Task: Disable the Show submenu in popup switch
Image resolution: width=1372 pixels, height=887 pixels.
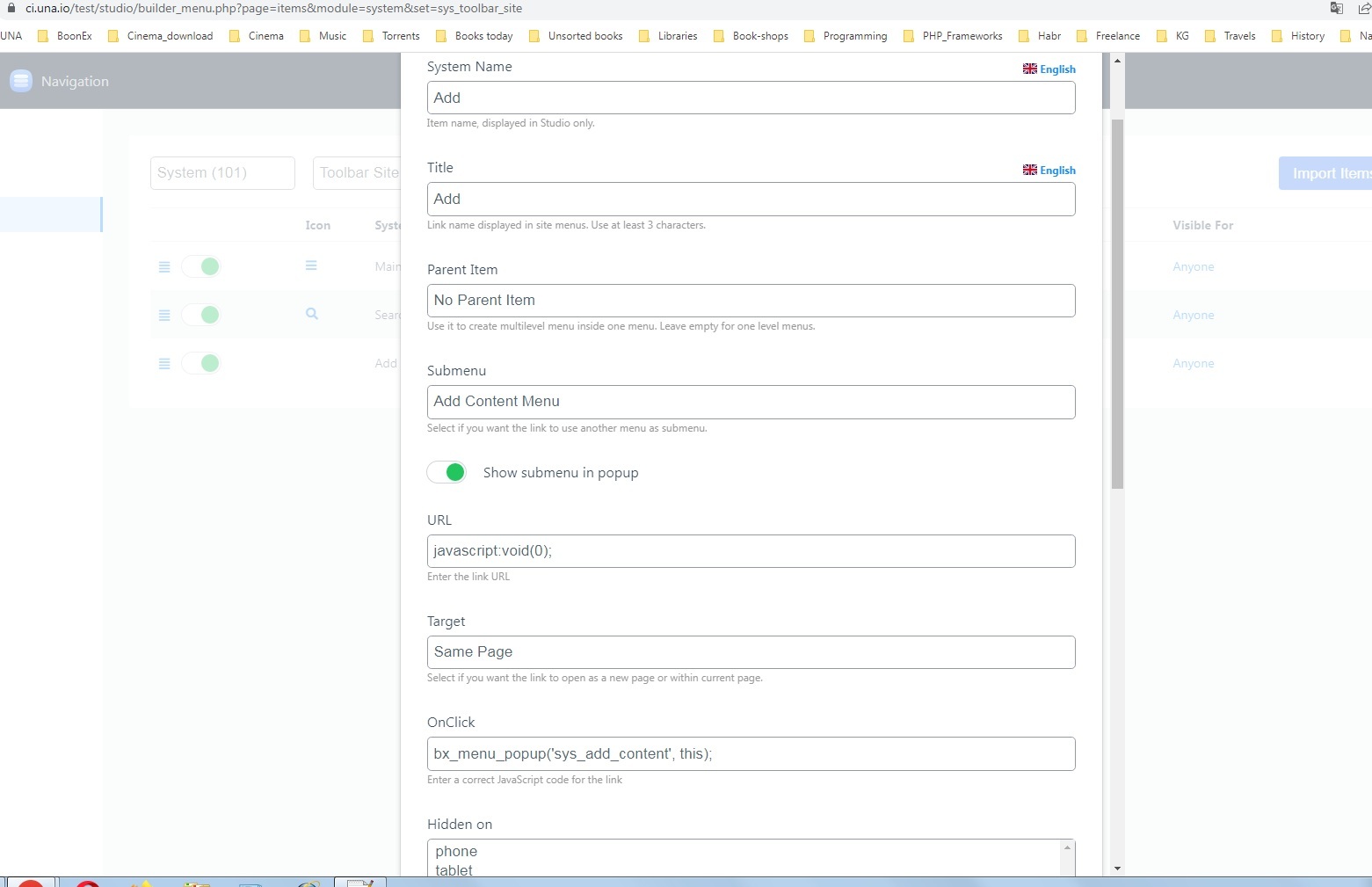Action: click(446, 473)
